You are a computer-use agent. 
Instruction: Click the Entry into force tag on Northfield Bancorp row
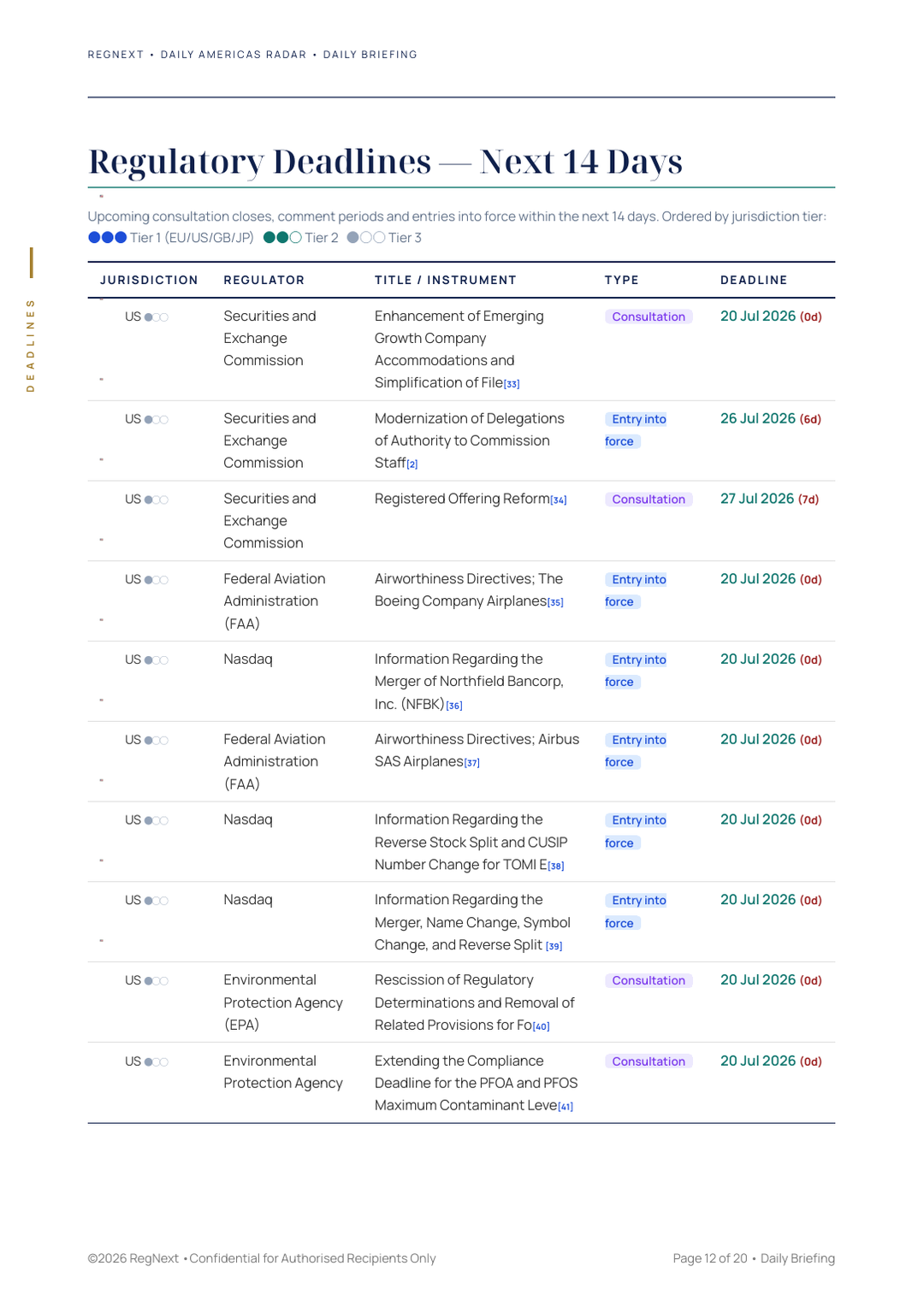636,671
